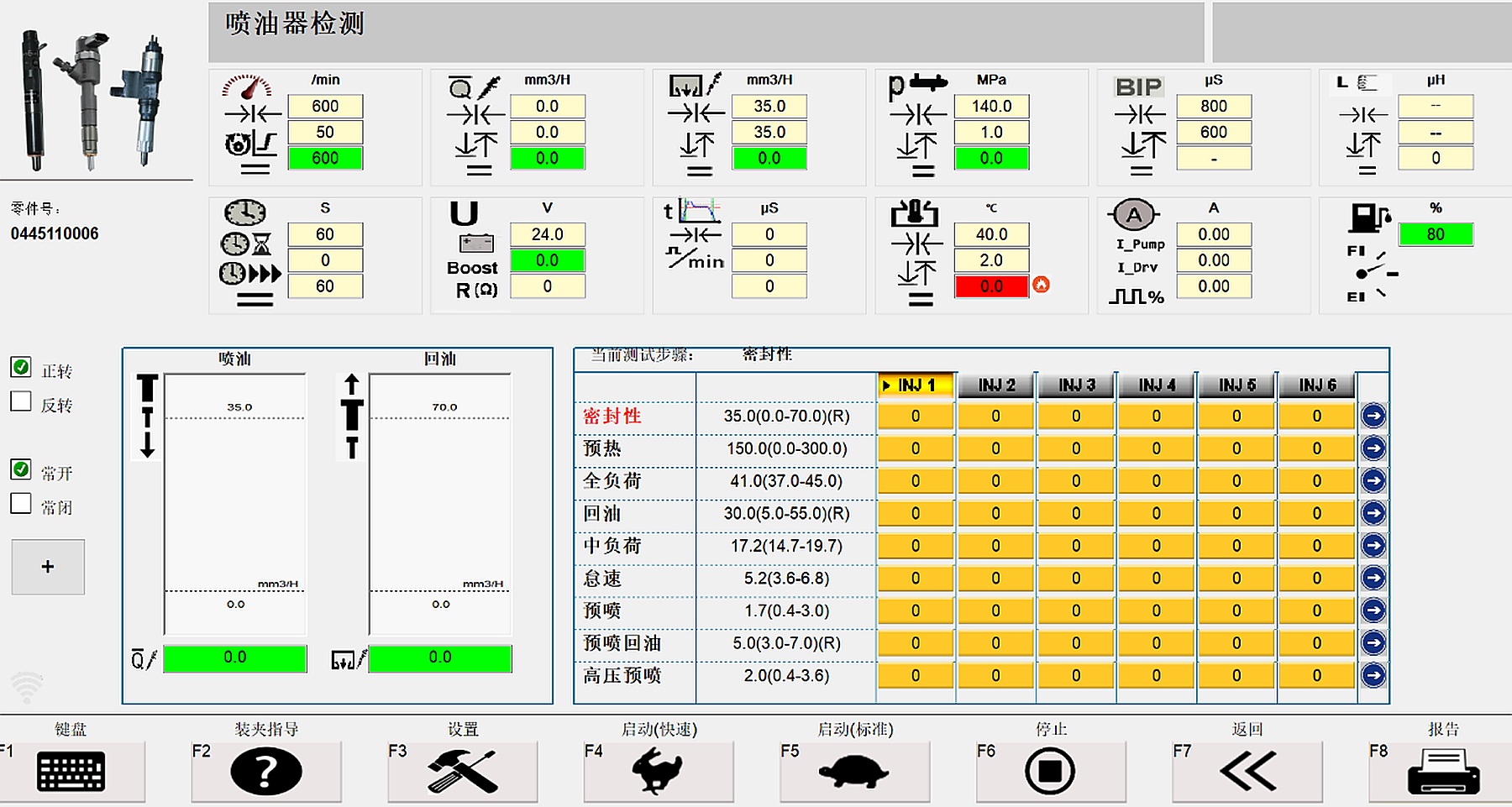Image resolution: width=1512 pixels, height=807 pixels.
Task: Enable the 反转 reverse rotation checkbox
Action: [x=21, y=401]
